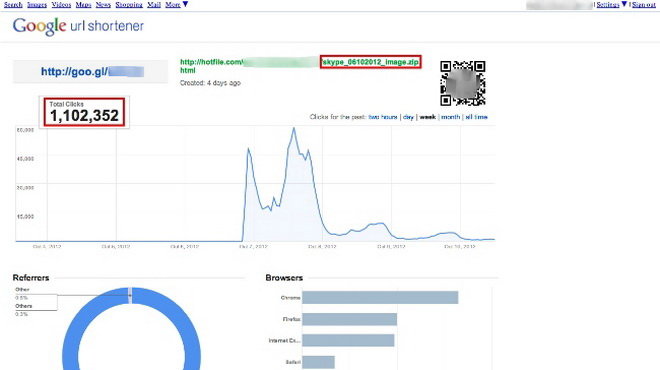Viewport: 660px width, 370px height.
Task: Open Maps from the top bar
Action: [83, 5]
